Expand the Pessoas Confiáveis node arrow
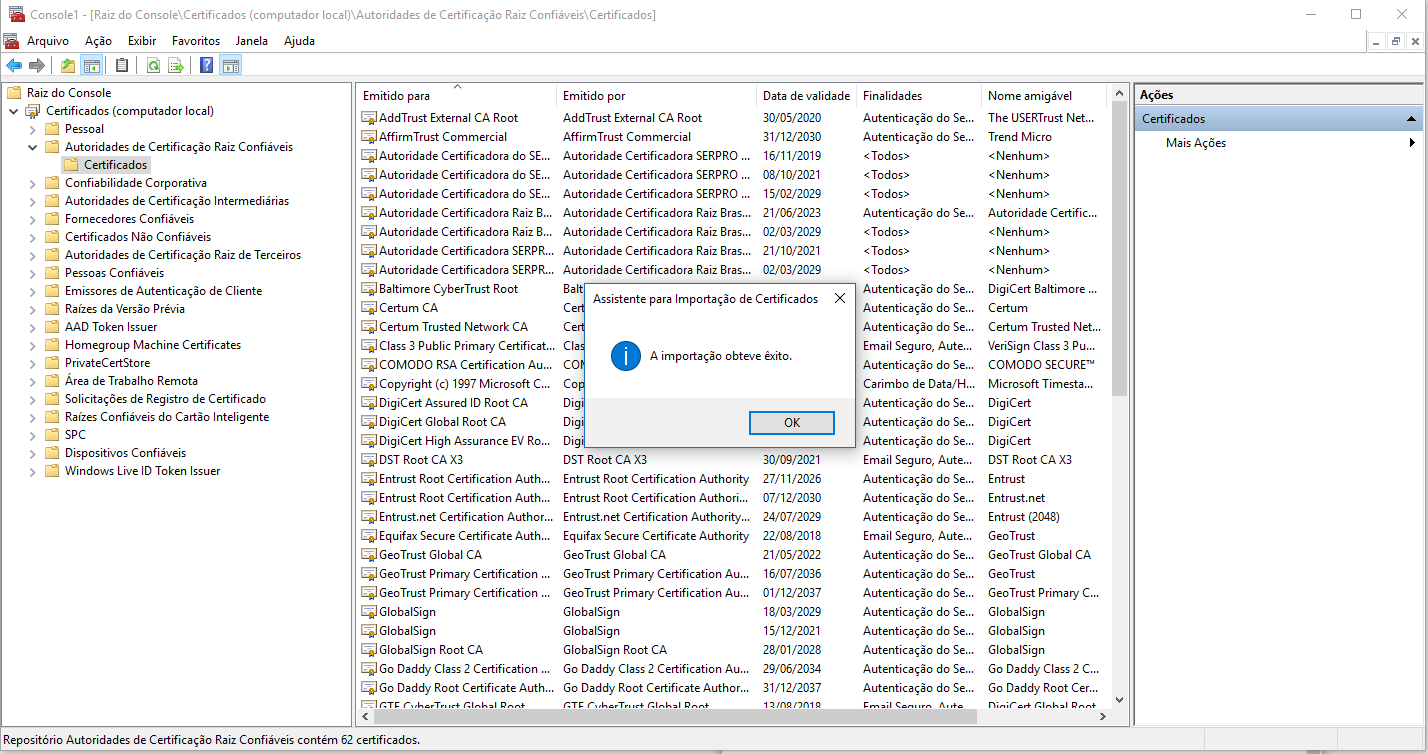 (32, 273)
